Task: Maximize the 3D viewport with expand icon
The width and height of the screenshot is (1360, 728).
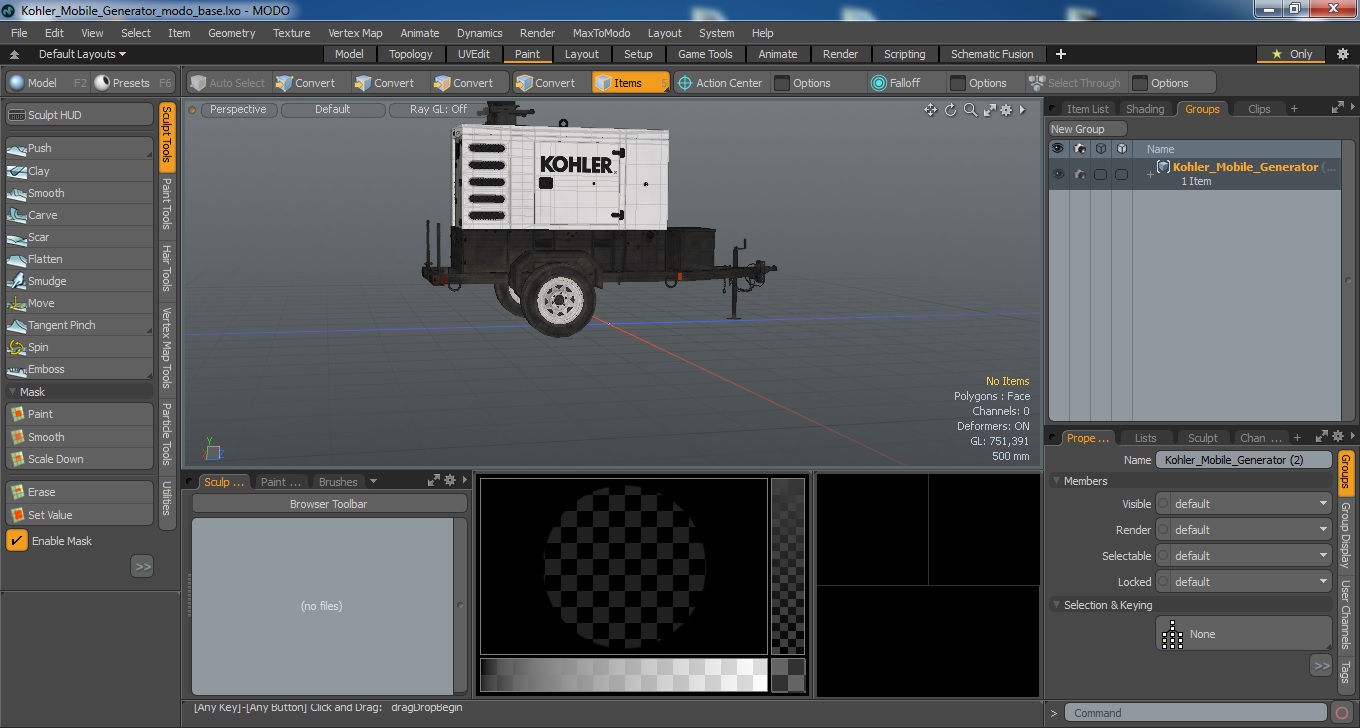Action: coord(989,110)
